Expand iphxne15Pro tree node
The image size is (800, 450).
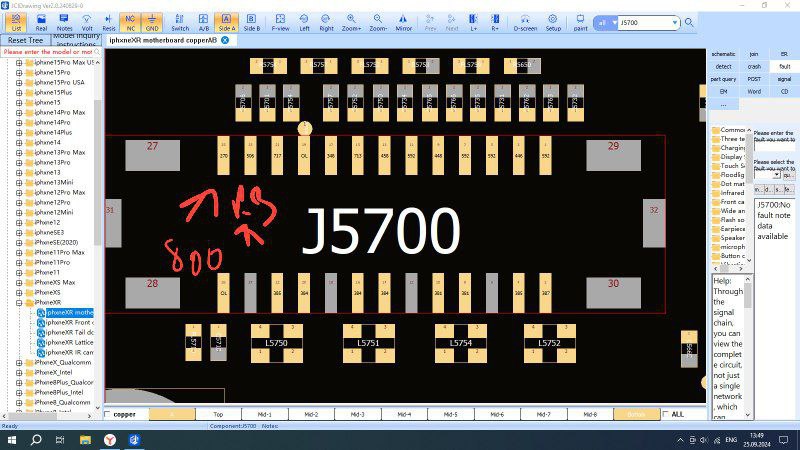tap(19, 72)
